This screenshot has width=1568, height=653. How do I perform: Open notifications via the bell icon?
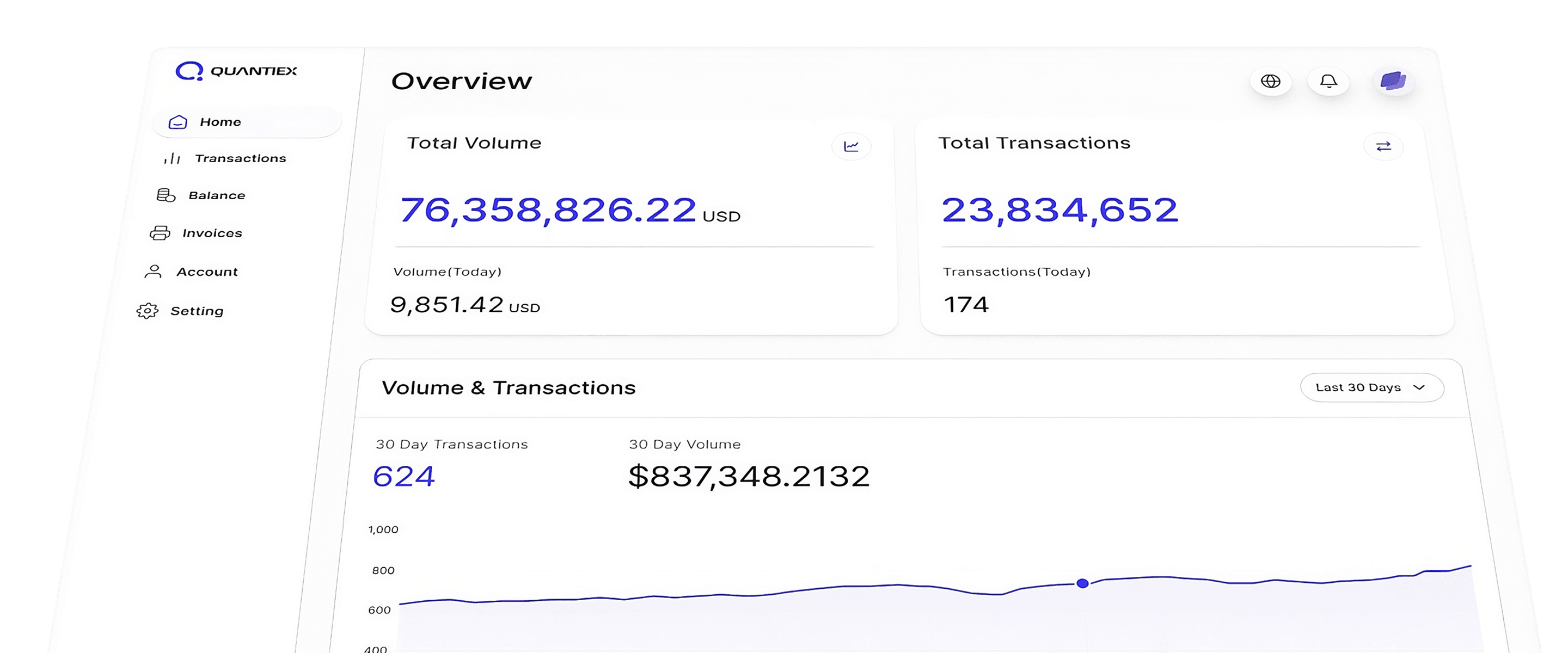pyautogui.click(x=1328, y=81)
